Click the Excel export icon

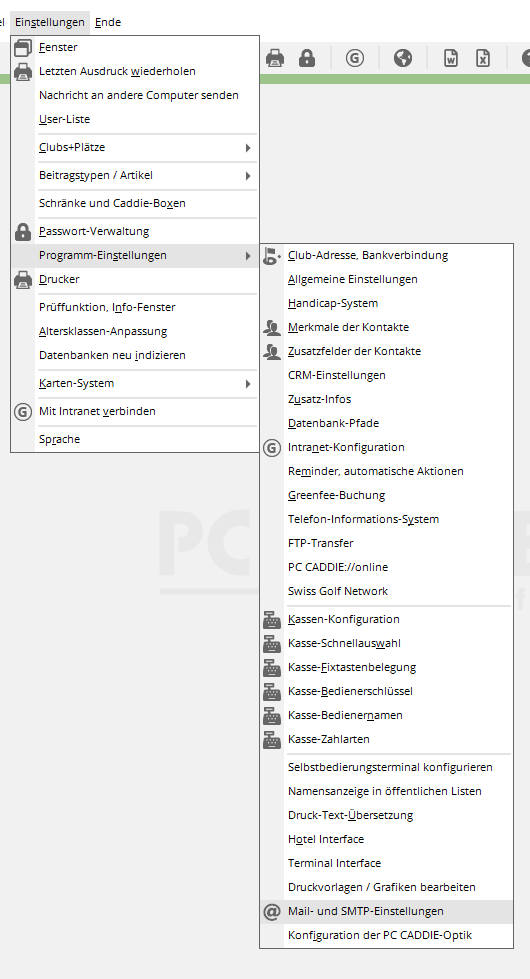[x=483, y=58]
